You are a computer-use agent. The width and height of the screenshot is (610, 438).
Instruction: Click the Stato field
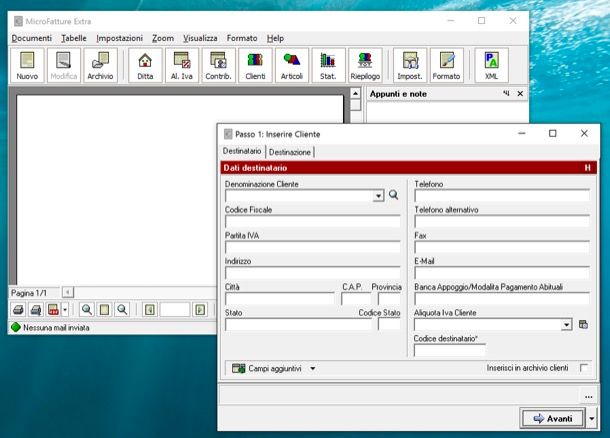(298, 324)
